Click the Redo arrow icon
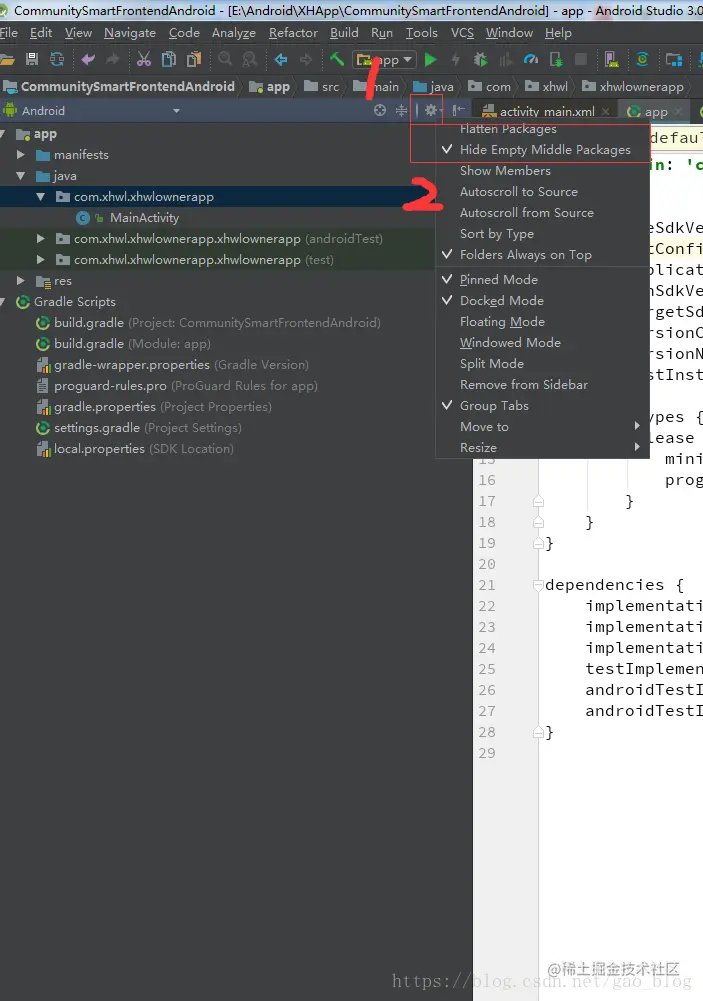Screen dimensions: 703x1001 point(113,59)
